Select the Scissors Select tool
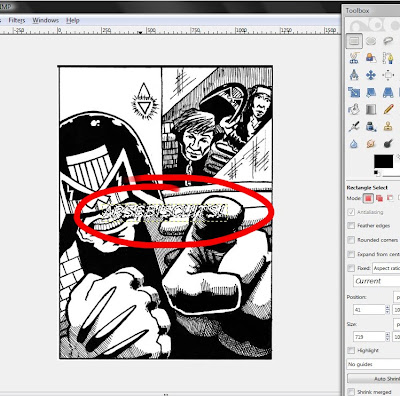Image resolution: width=400 pixels, height=396 pixels. point(354,58)
